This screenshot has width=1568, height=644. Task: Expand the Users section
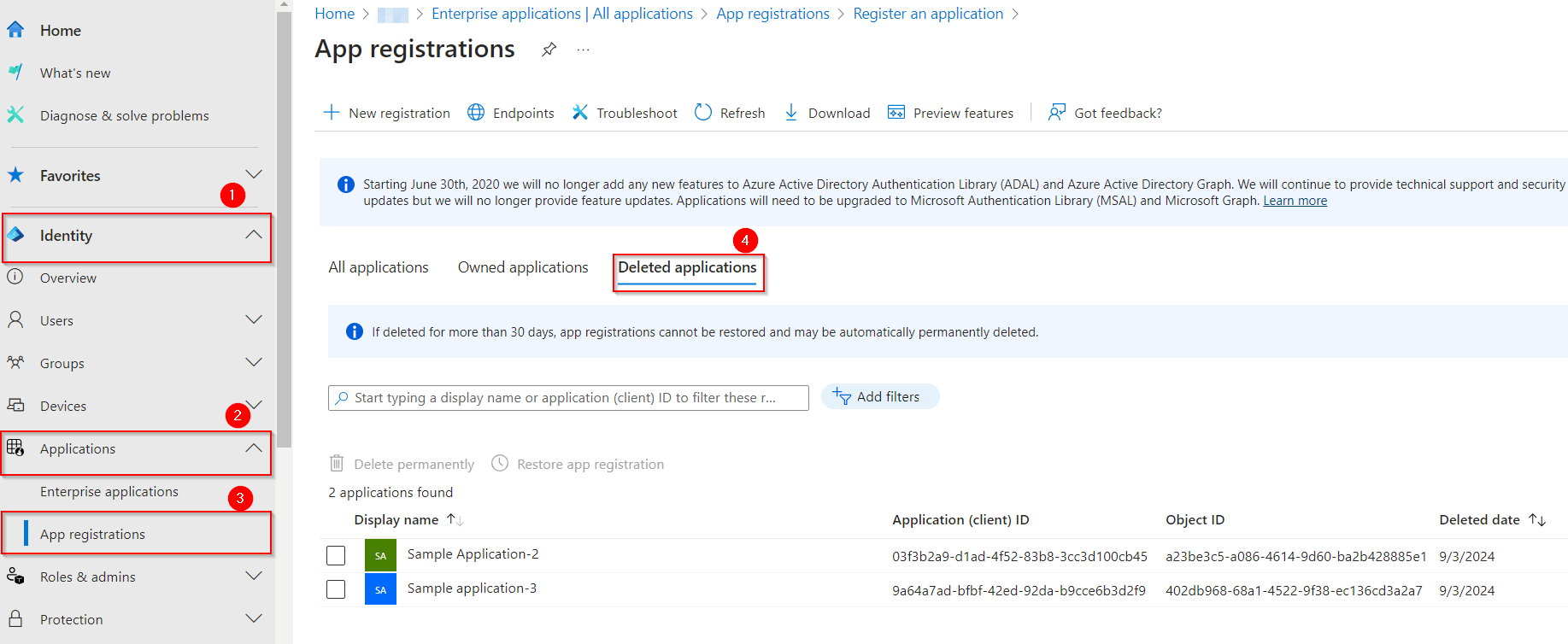click(254, 319)
